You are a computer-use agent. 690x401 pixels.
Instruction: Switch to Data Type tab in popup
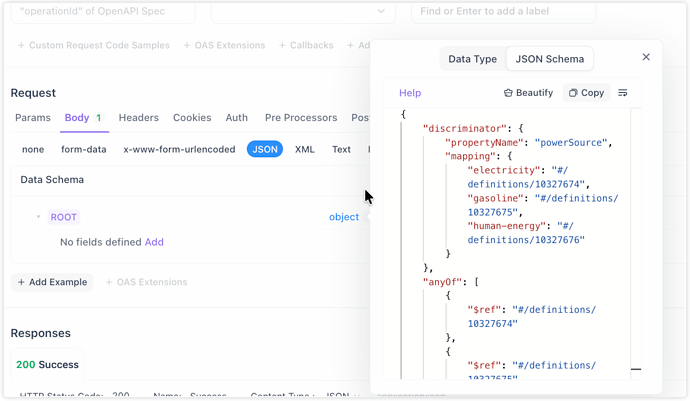[472, 59]
